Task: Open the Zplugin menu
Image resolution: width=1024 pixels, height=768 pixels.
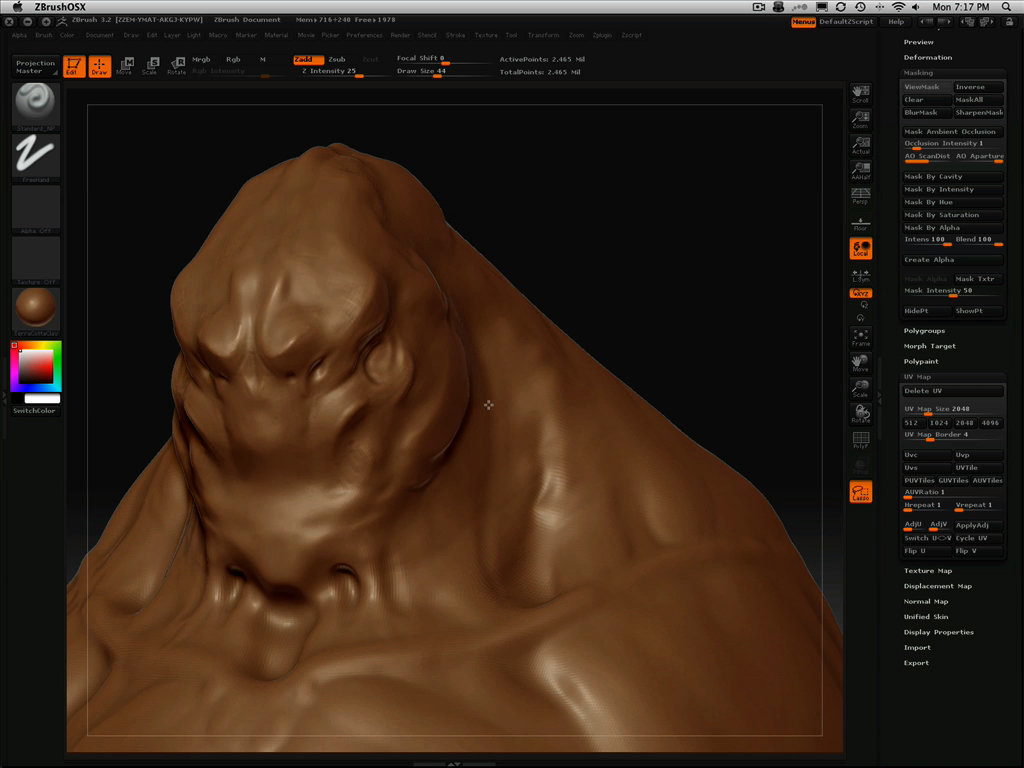Action: coord(602,35)
